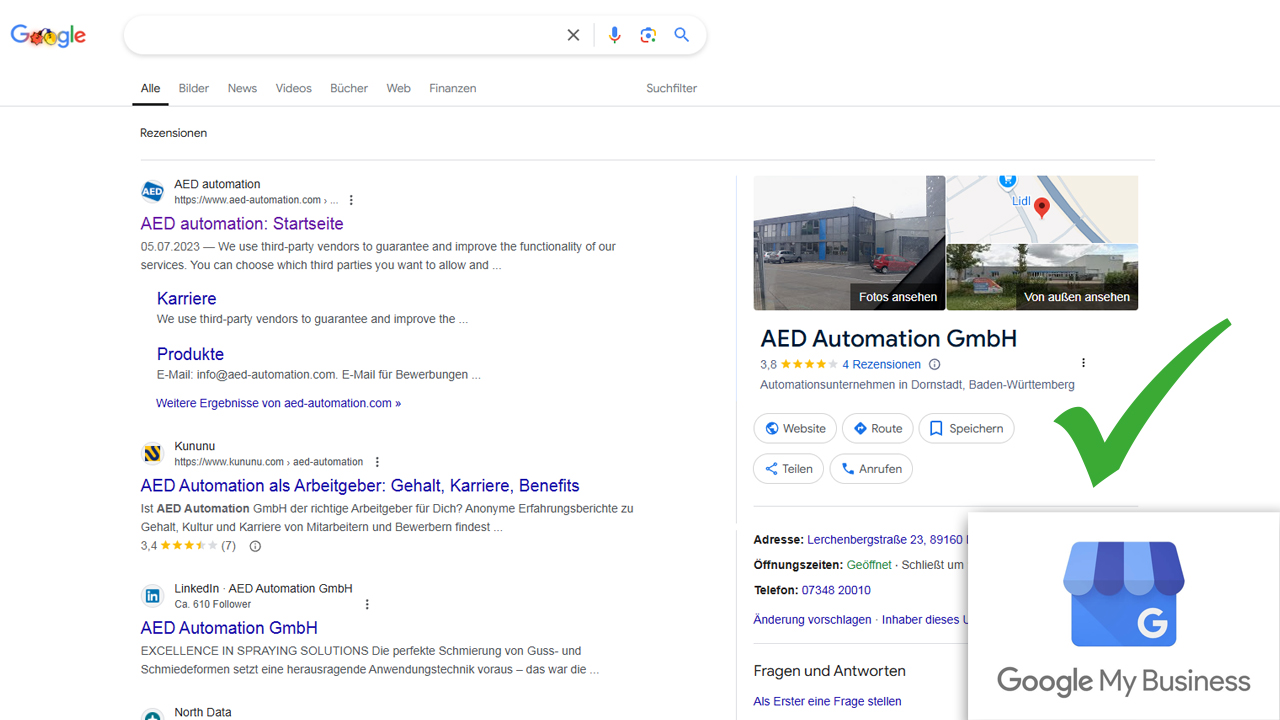Click the Website button
1280x720 pixels.
pyautogui.click(x=795, y=428)
